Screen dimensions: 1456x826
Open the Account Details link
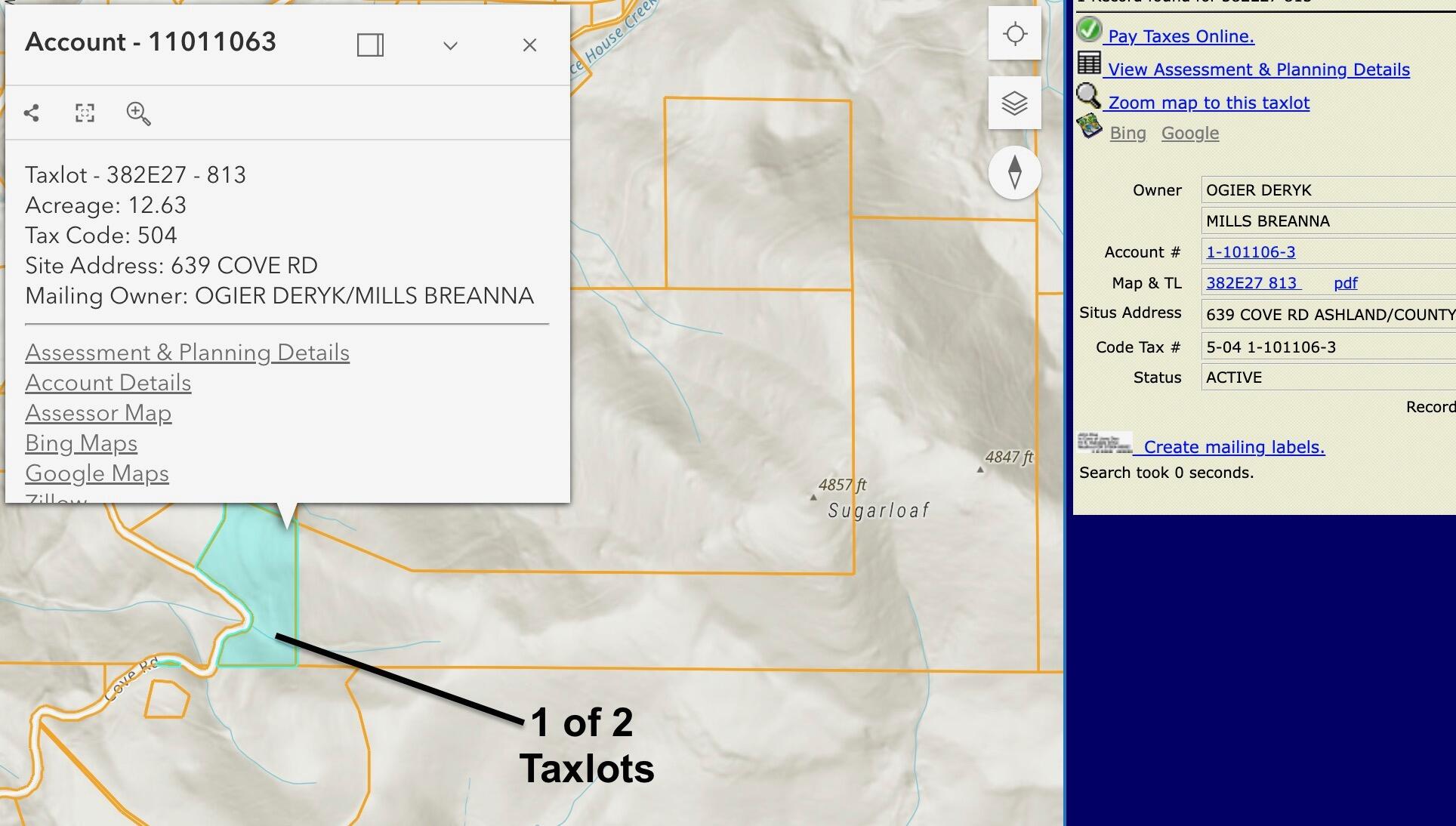pyautogui.click(x=108, y=383)
